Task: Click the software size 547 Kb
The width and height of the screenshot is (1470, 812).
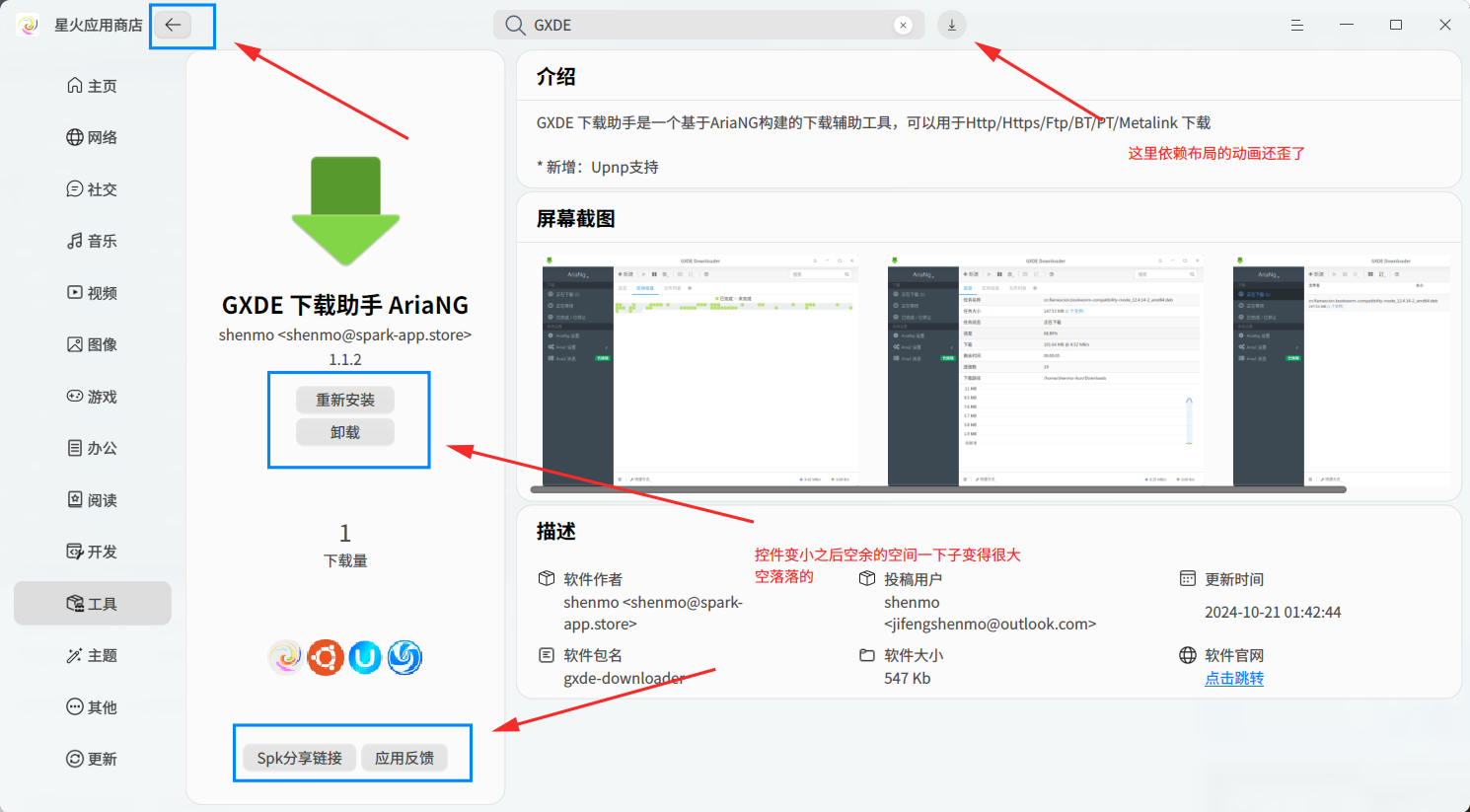Action: (x=908, y=679)
